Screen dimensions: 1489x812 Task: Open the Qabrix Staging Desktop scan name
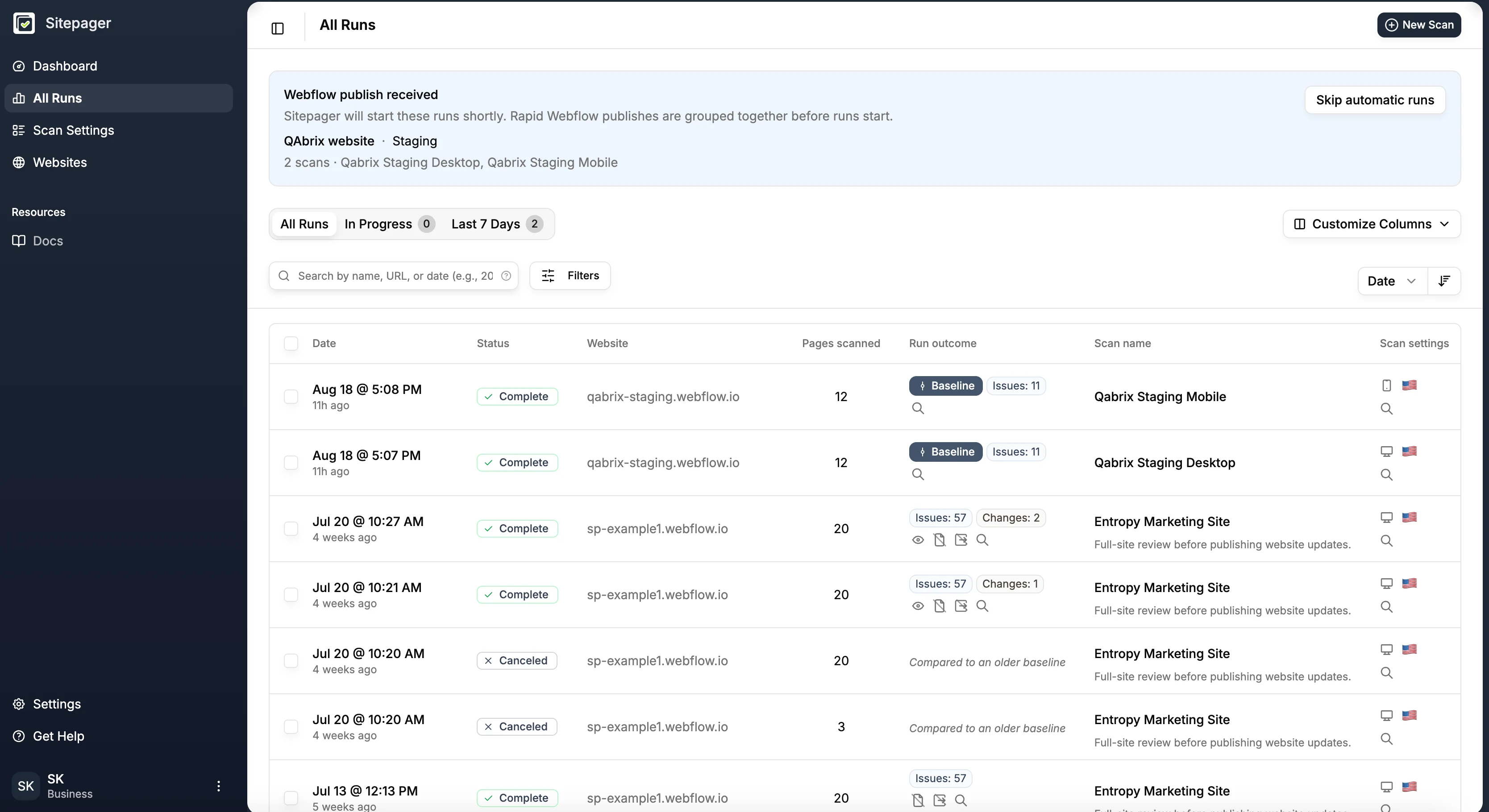click(x=1164, y=462)
